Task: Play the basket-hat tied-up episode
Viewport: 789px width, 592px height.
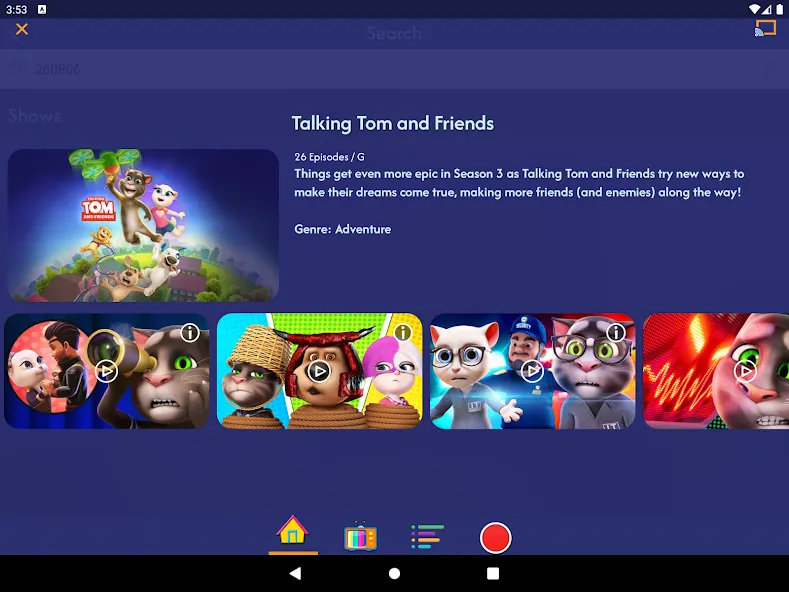Action: point(319,372)
